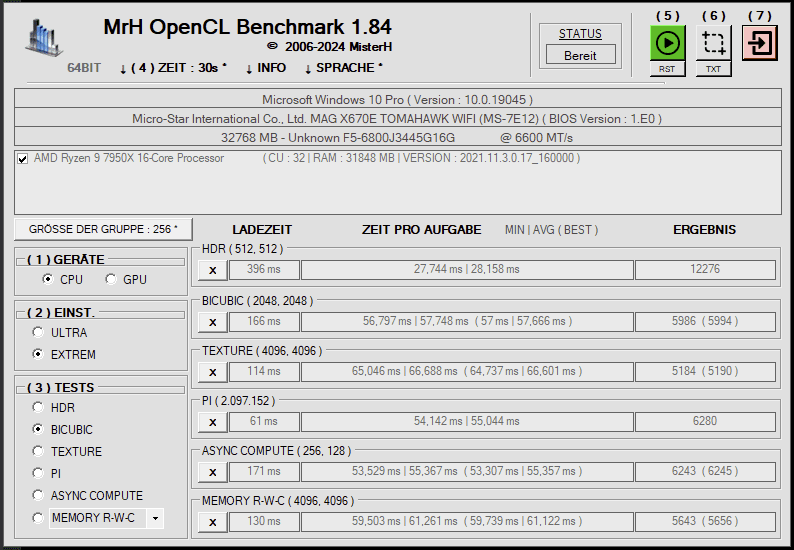Click GRÖSSE DER GRUPPE : 256 button
Viewport: 794px width, 550px height.
click(x=103, y=229)
